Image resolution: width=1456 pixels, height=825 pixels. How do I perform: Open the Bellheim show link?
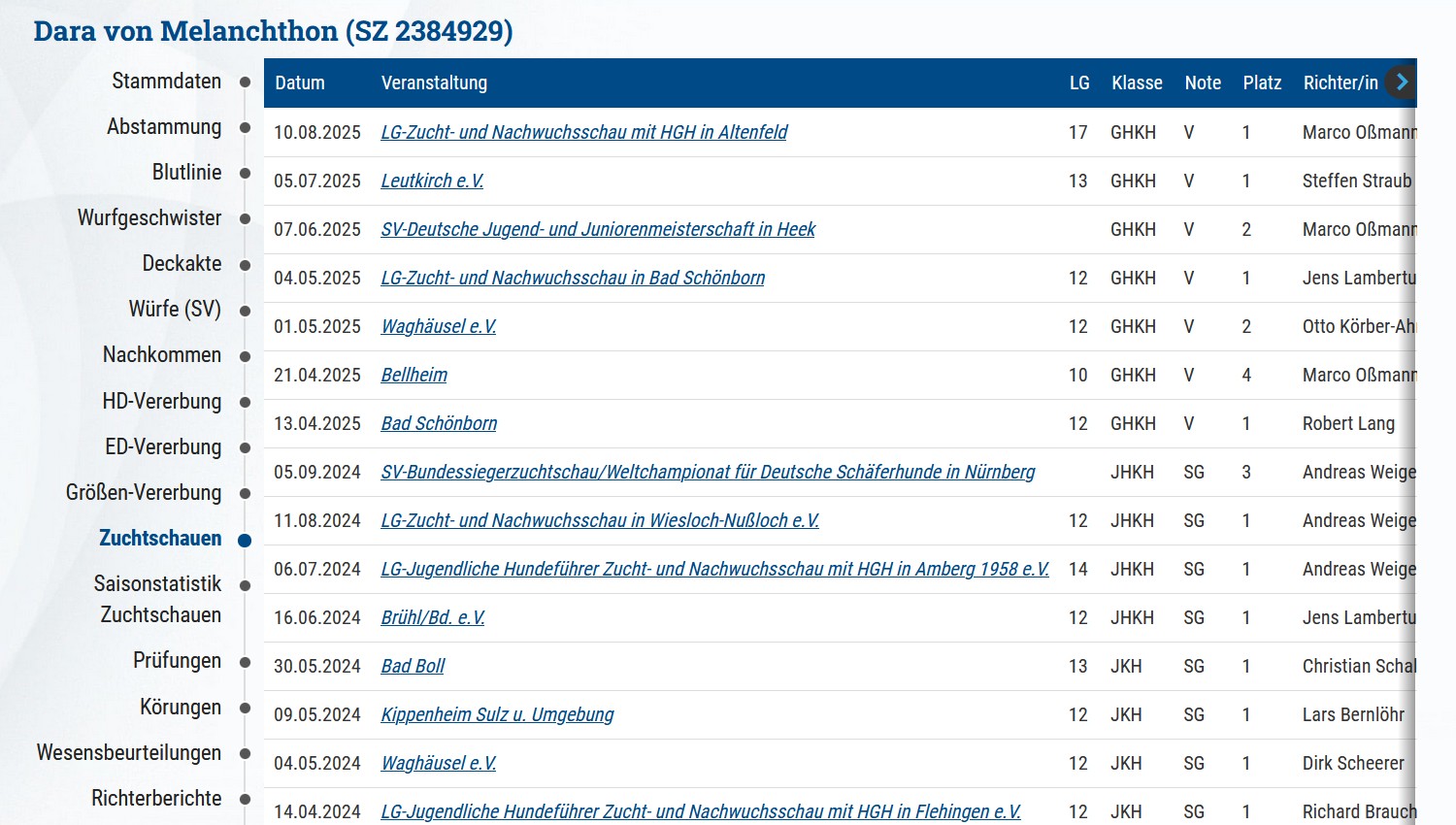click(x=414, y=375)
